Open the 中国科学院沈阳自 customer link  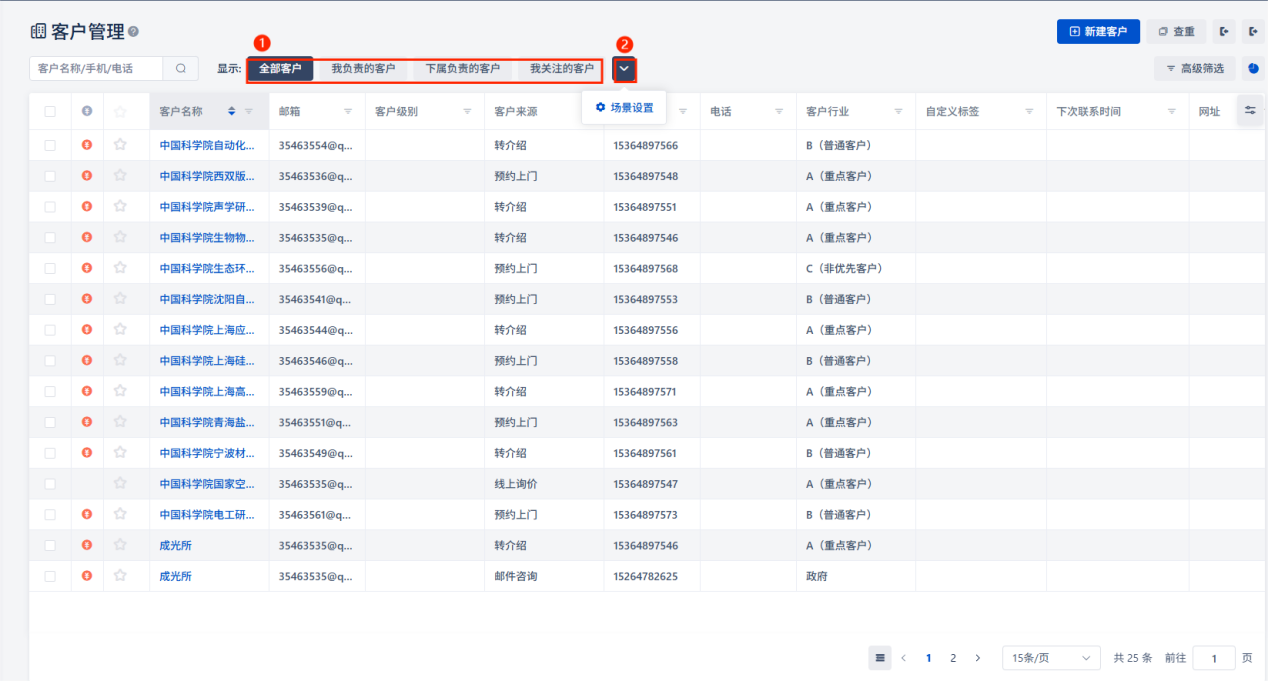207,299
